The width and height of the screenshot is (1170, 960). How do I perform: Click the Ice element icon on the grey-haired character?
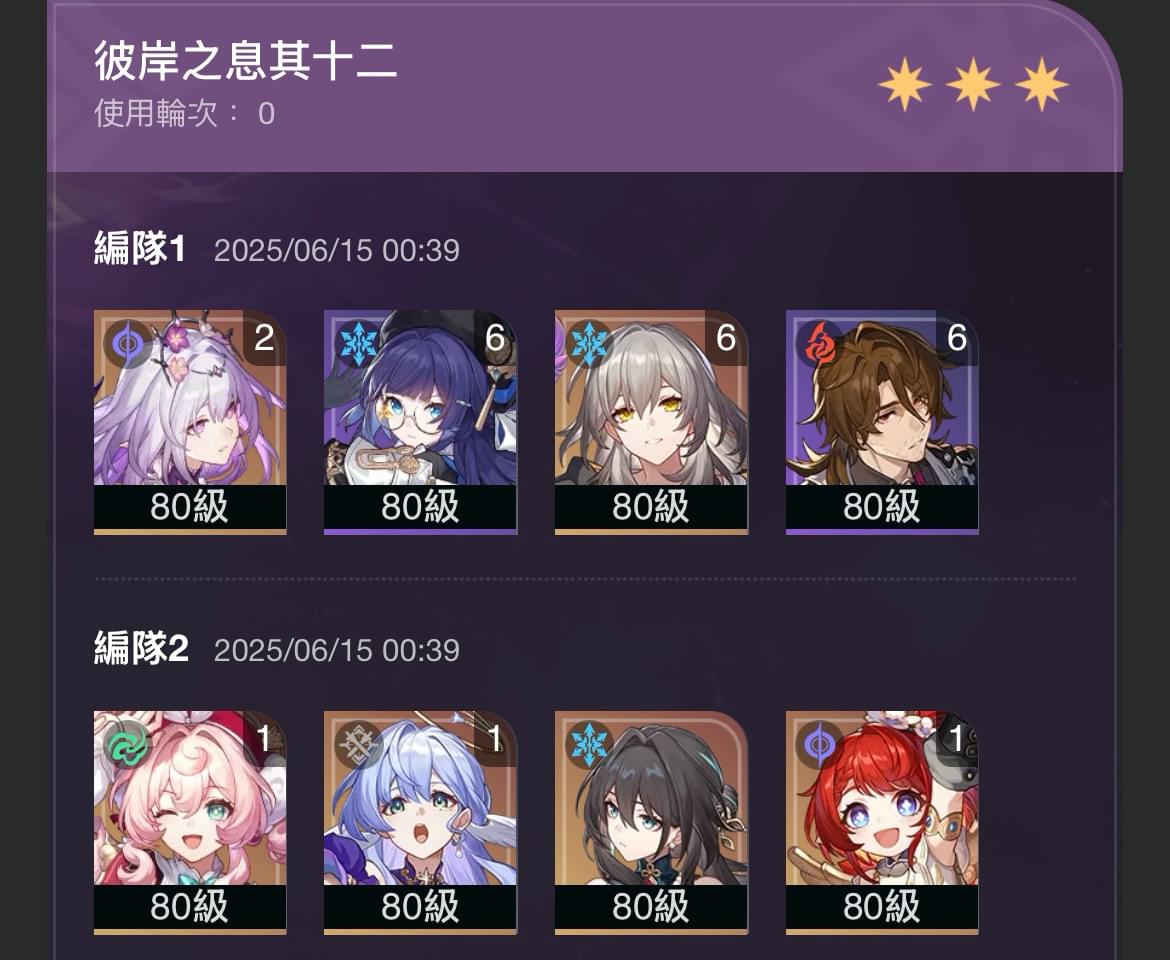click(x=589, y=345)
